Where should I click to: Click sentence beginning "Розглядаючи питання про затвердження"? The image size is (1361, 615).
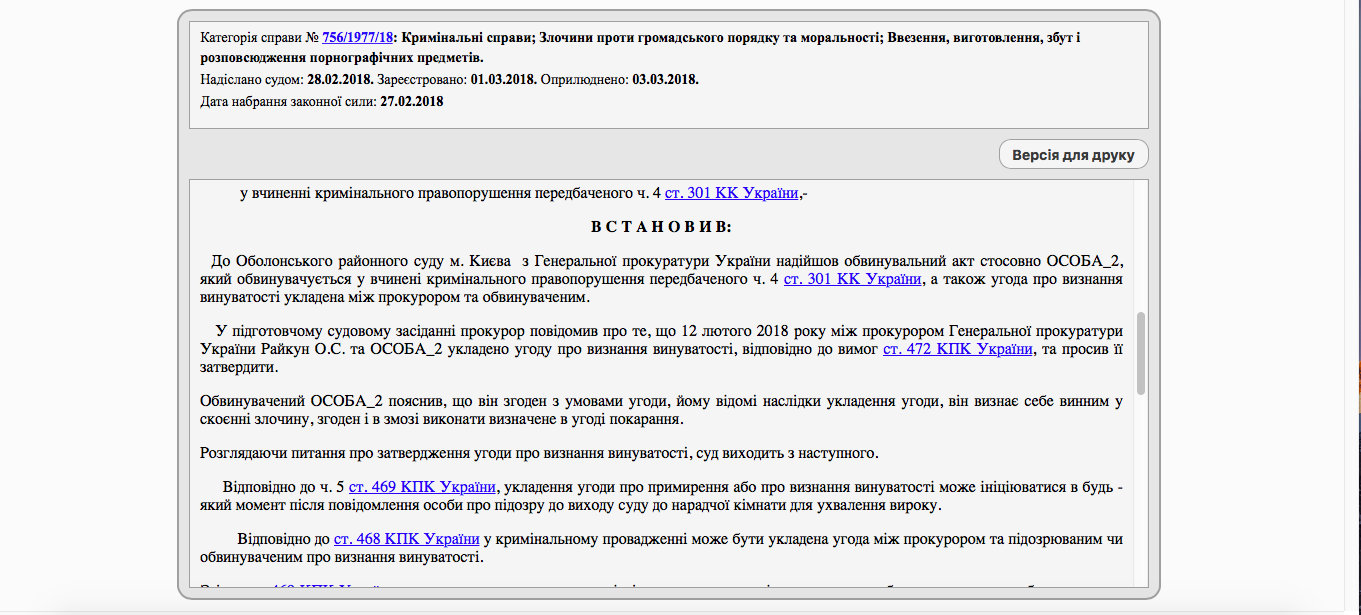(x=539, y=453)
